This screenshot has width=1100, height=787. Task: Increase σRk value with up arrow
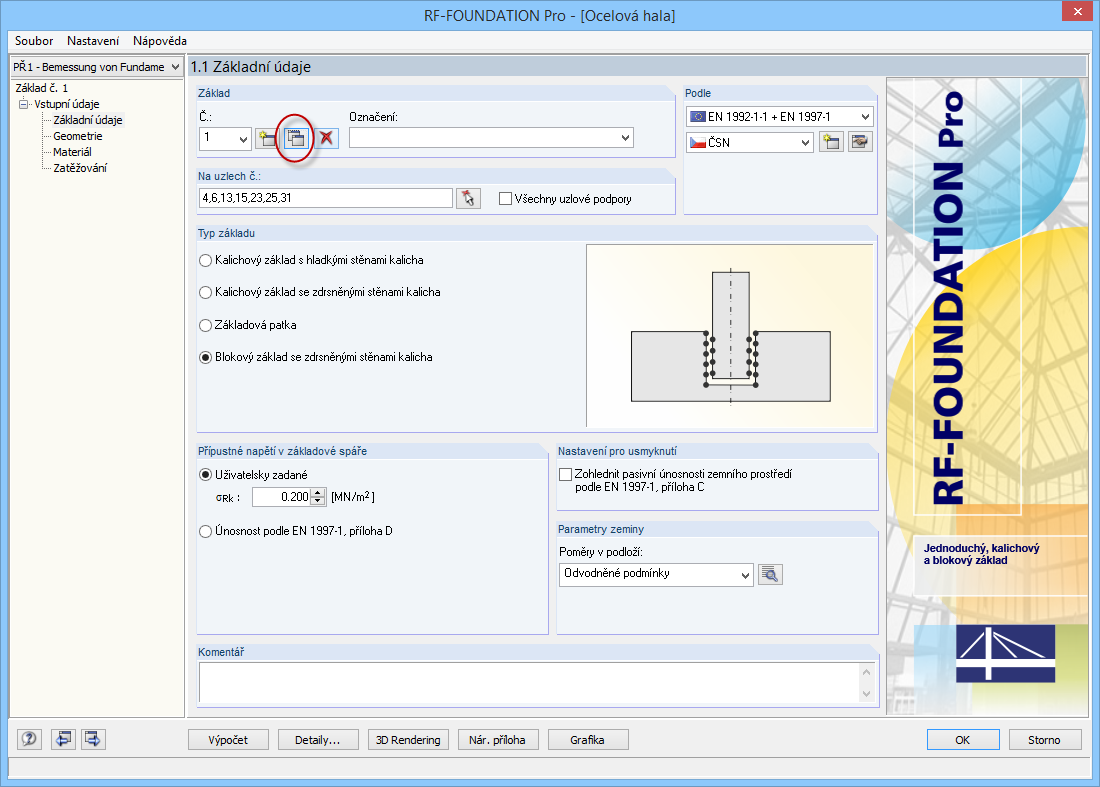coord(318,492)
